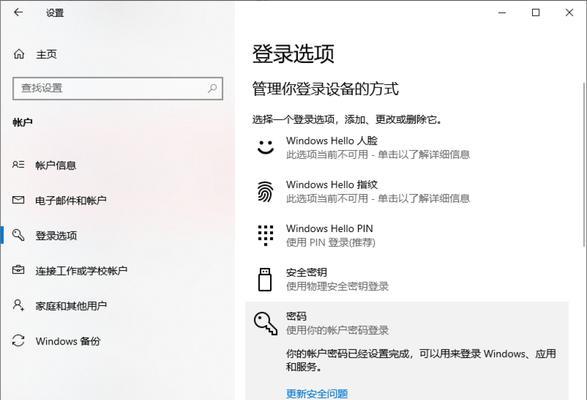Screen dimensions: 587x400
Task: Open 帐户信息 in sidebar
Action: click(x=55, y=165)
